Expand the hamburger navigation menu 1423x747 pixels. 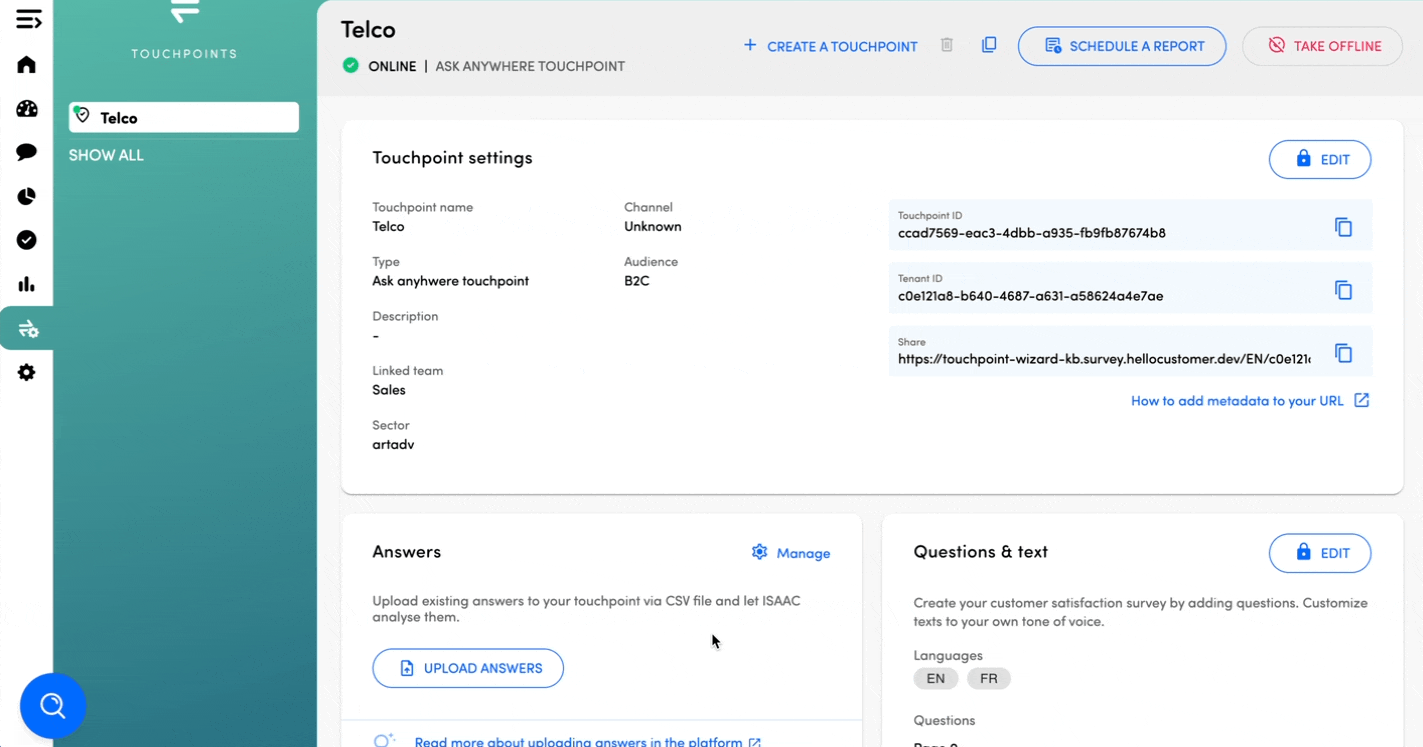[28, 19]
